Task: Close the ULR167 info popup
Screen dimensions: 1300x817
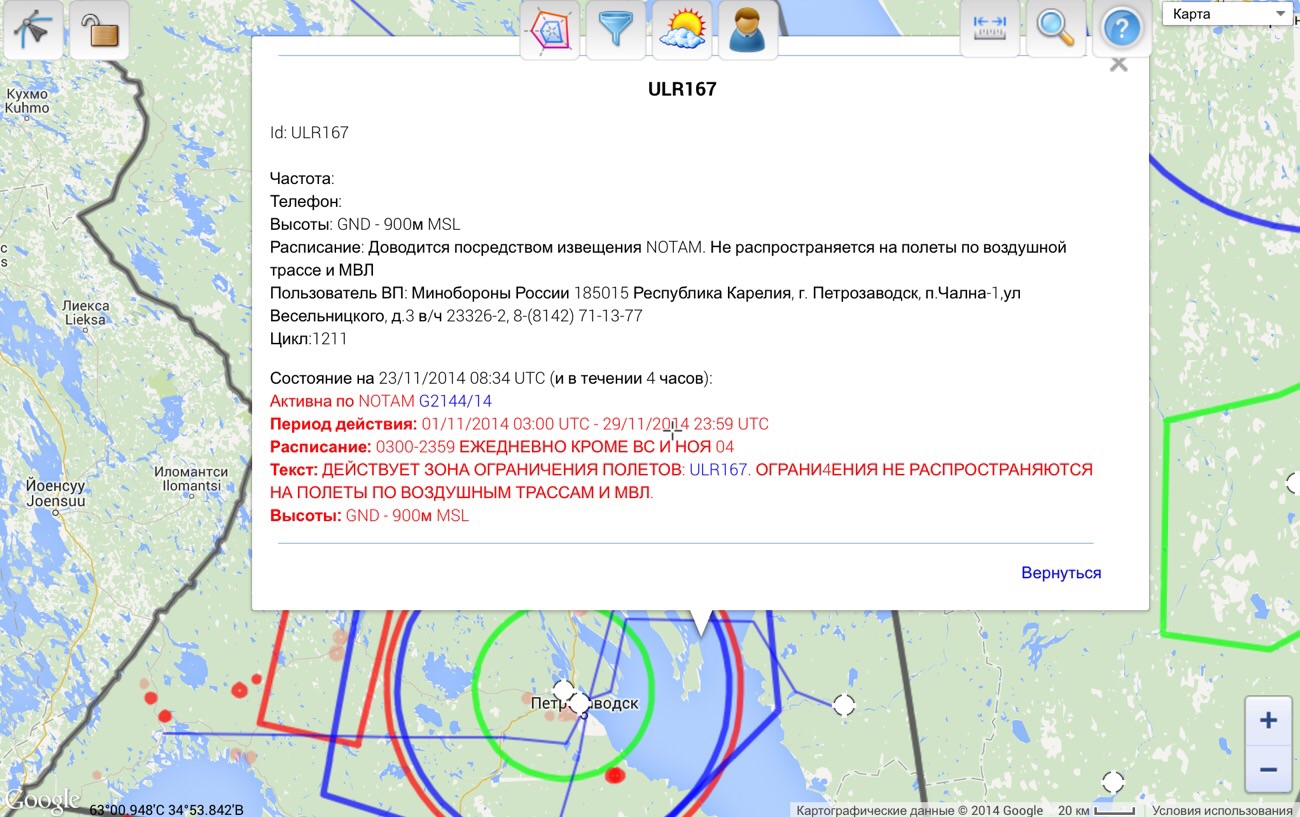Action: (x=1119, y=65)
